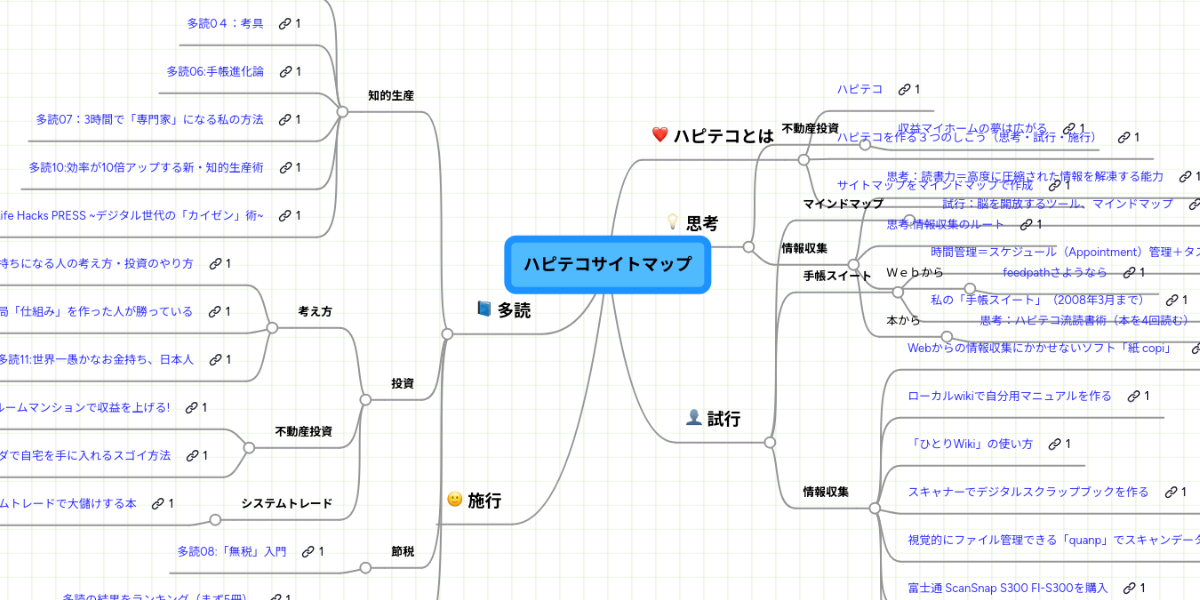The height and width of the screenshot is (600, 1200).
Task: Collapse the 多読 main branch circle
Action: [447, 334]
